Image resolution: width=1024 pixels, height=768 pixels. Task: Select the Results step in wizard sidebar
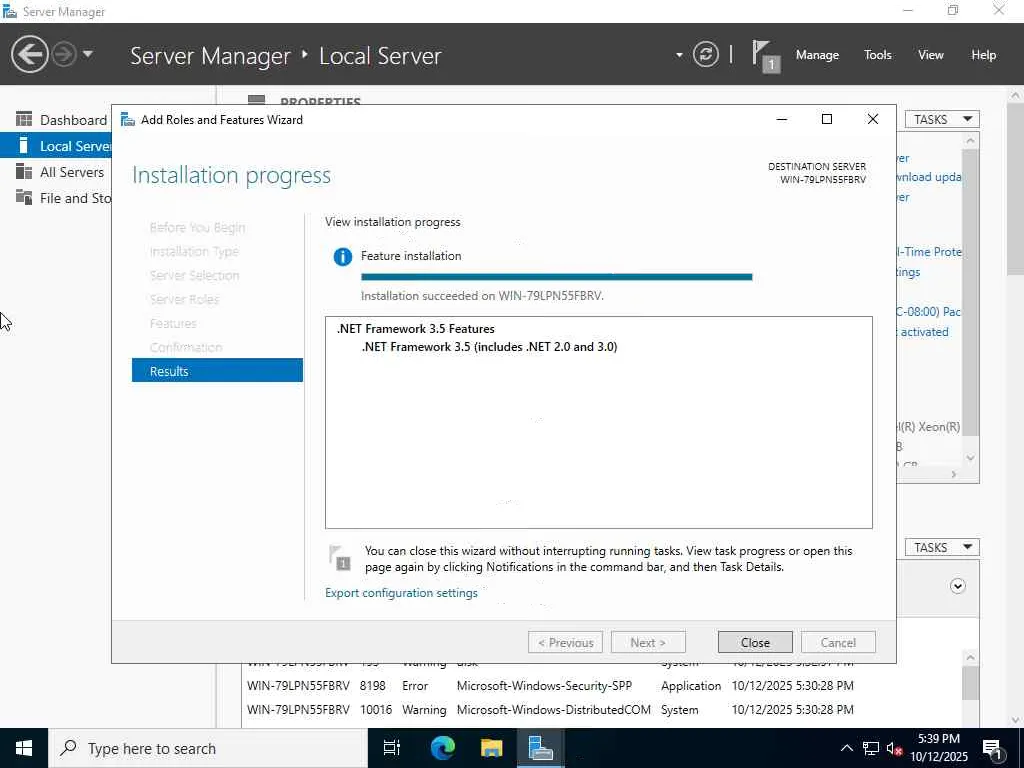[x=217, y=371]
